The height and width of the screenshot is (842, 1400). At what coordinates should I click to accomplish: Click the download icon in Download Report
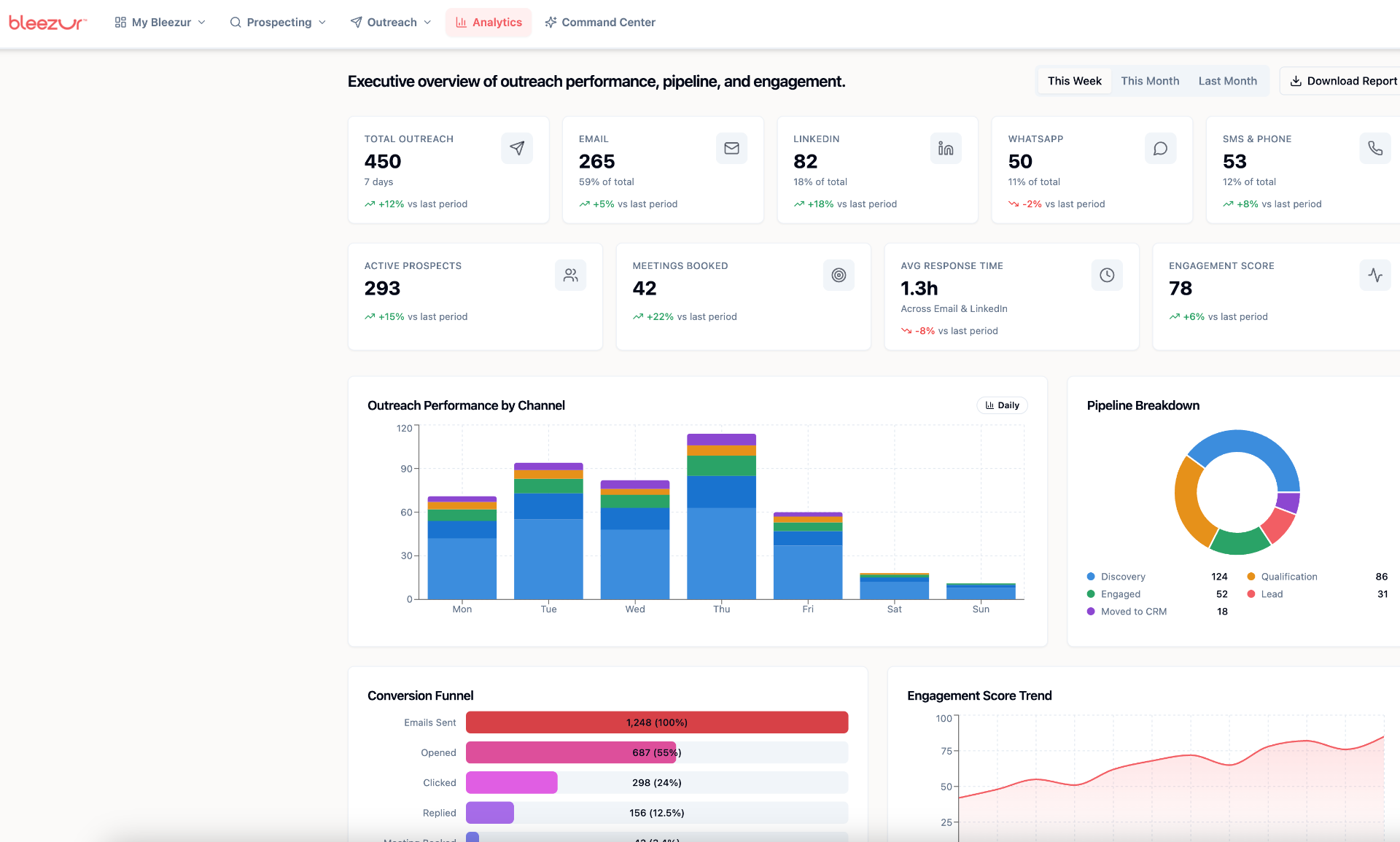(x=1296, y=81)
